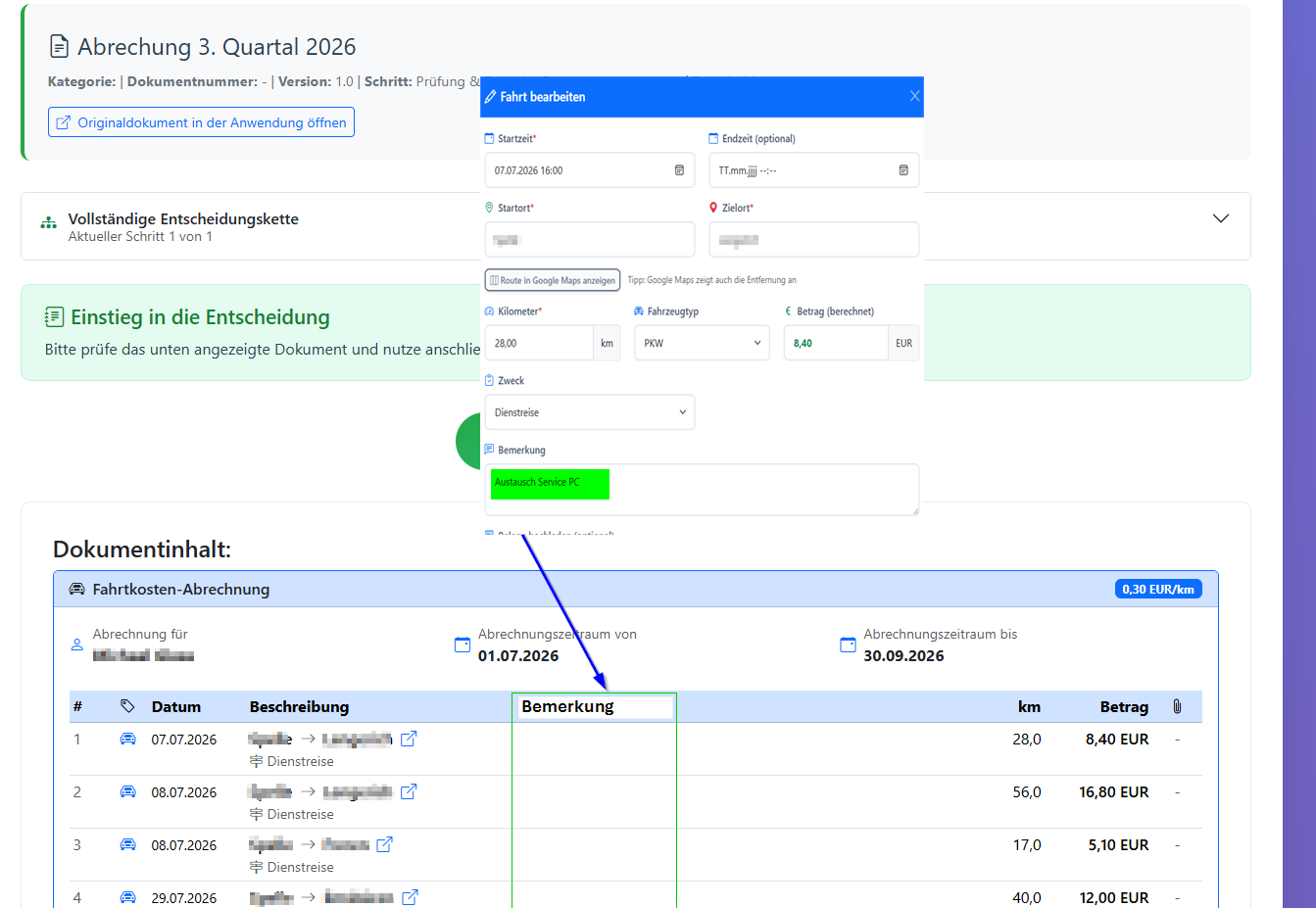Click the car icon beside Fahrtkosten-Abrechnung
The image size is (1316, 908).
click(76, 589)
